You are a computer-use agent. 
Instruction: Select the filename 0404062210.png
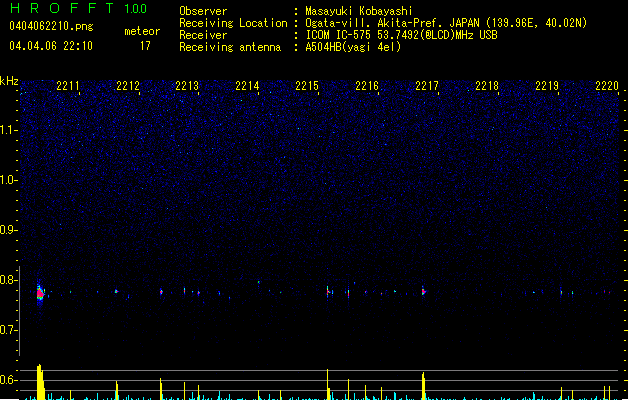pyautogui.click(x=51, y=26)
